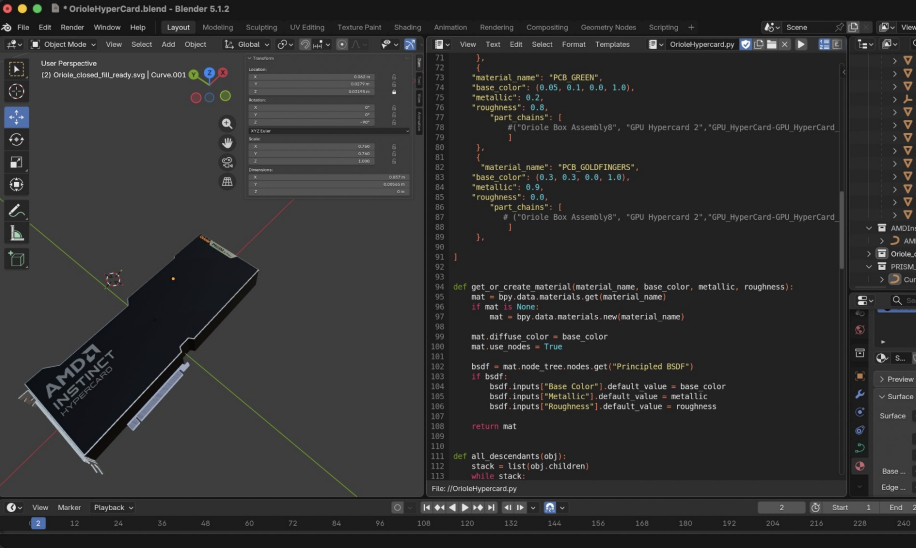The height and width of the screenshot is (548, 916).
Task: Switch between perspective and orthographic grid icon
Action: (x=227, y=181)
